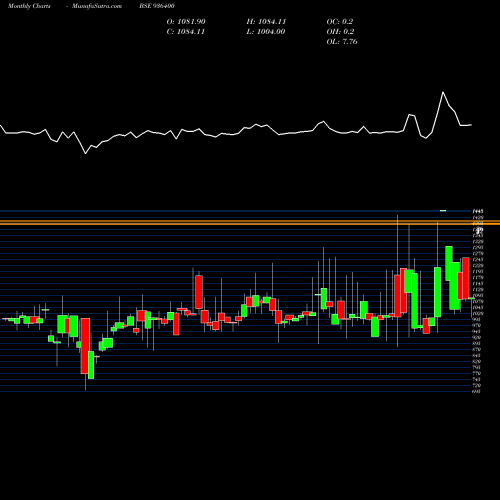The width and height of the screenshot is (500, 500).
Task: Select the open value 'O: 1081.90'
Action: [x=186, y=22]
